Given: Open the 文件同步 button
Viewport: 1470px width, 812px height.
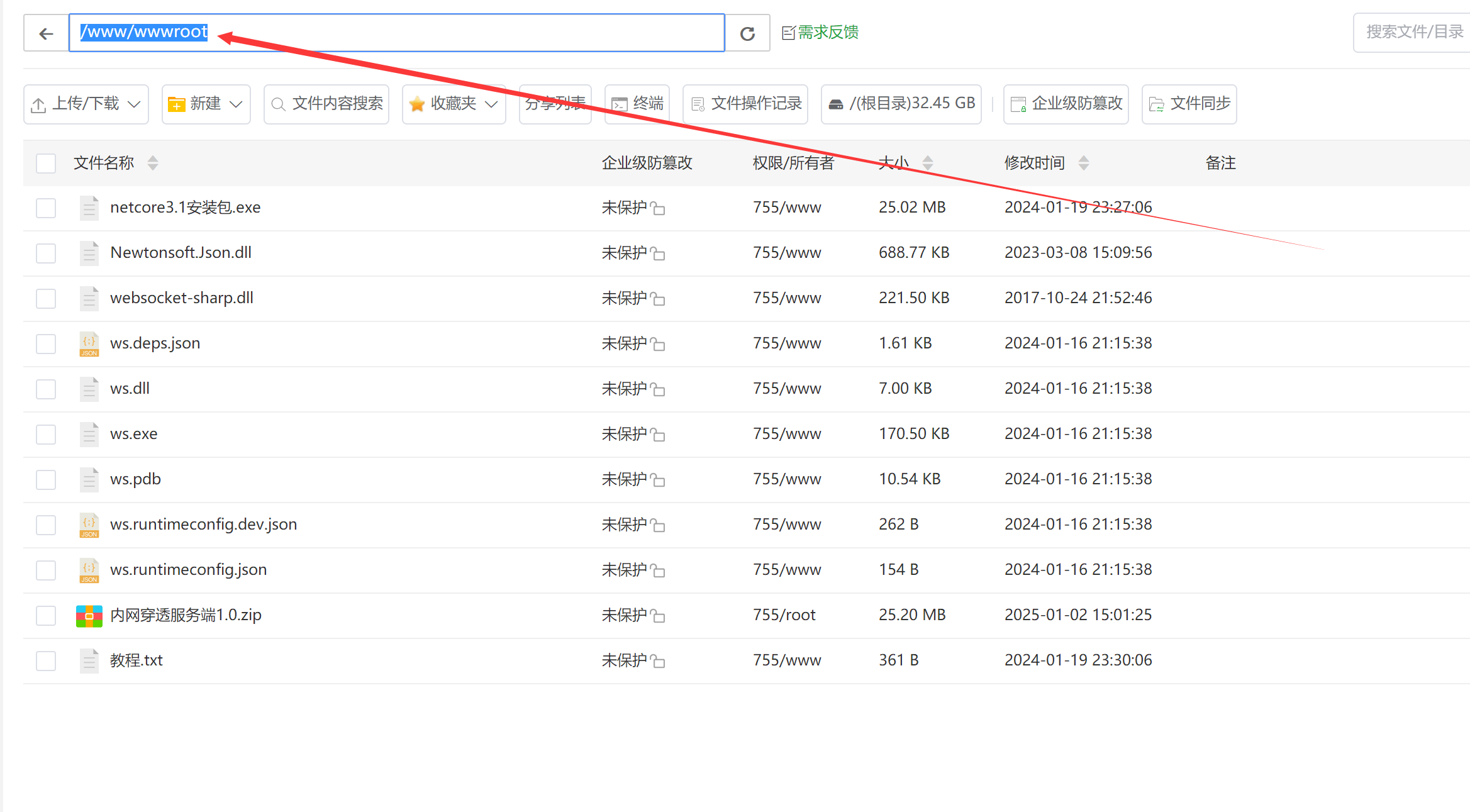Looking at the screenshot, I should coord(1189,104).
